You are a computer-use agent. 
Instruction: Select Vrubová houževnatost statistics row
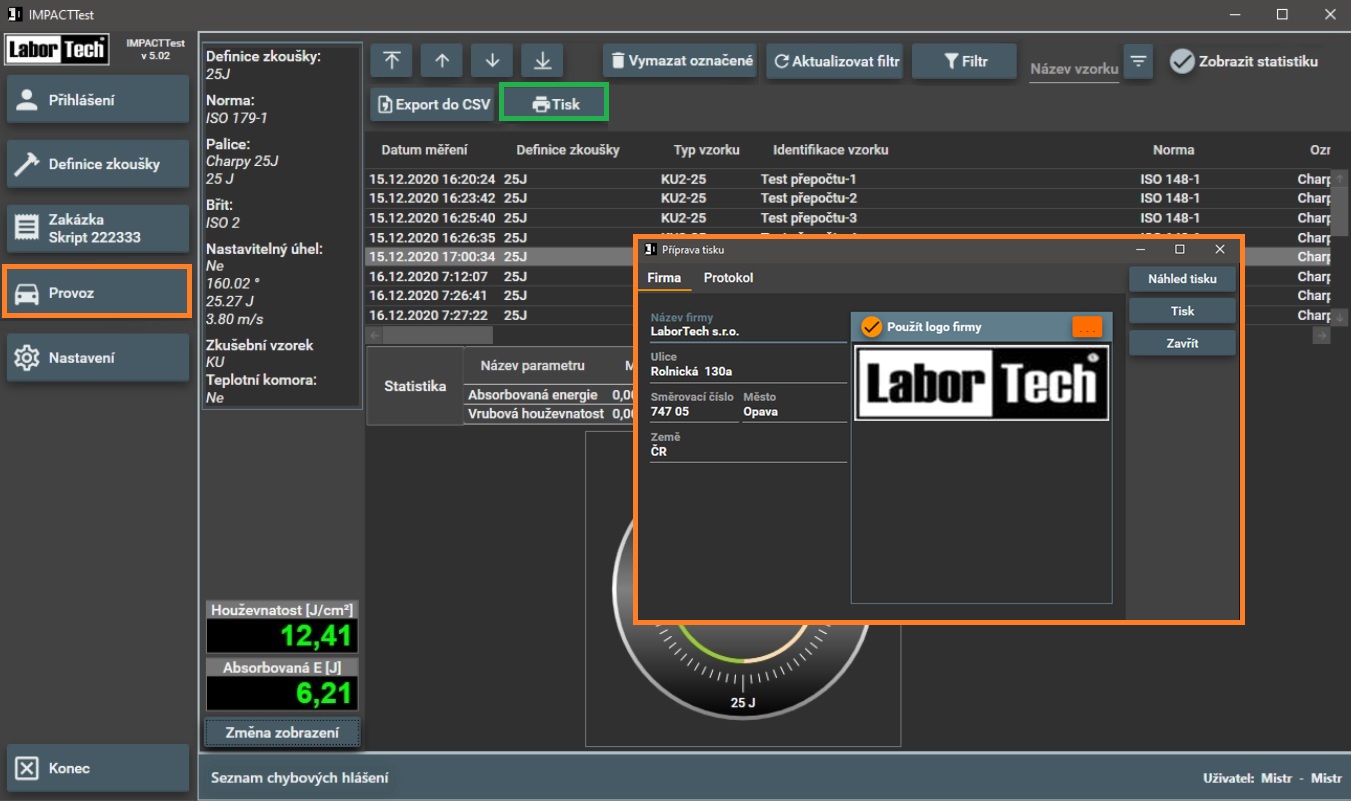[x=550, y=413]
